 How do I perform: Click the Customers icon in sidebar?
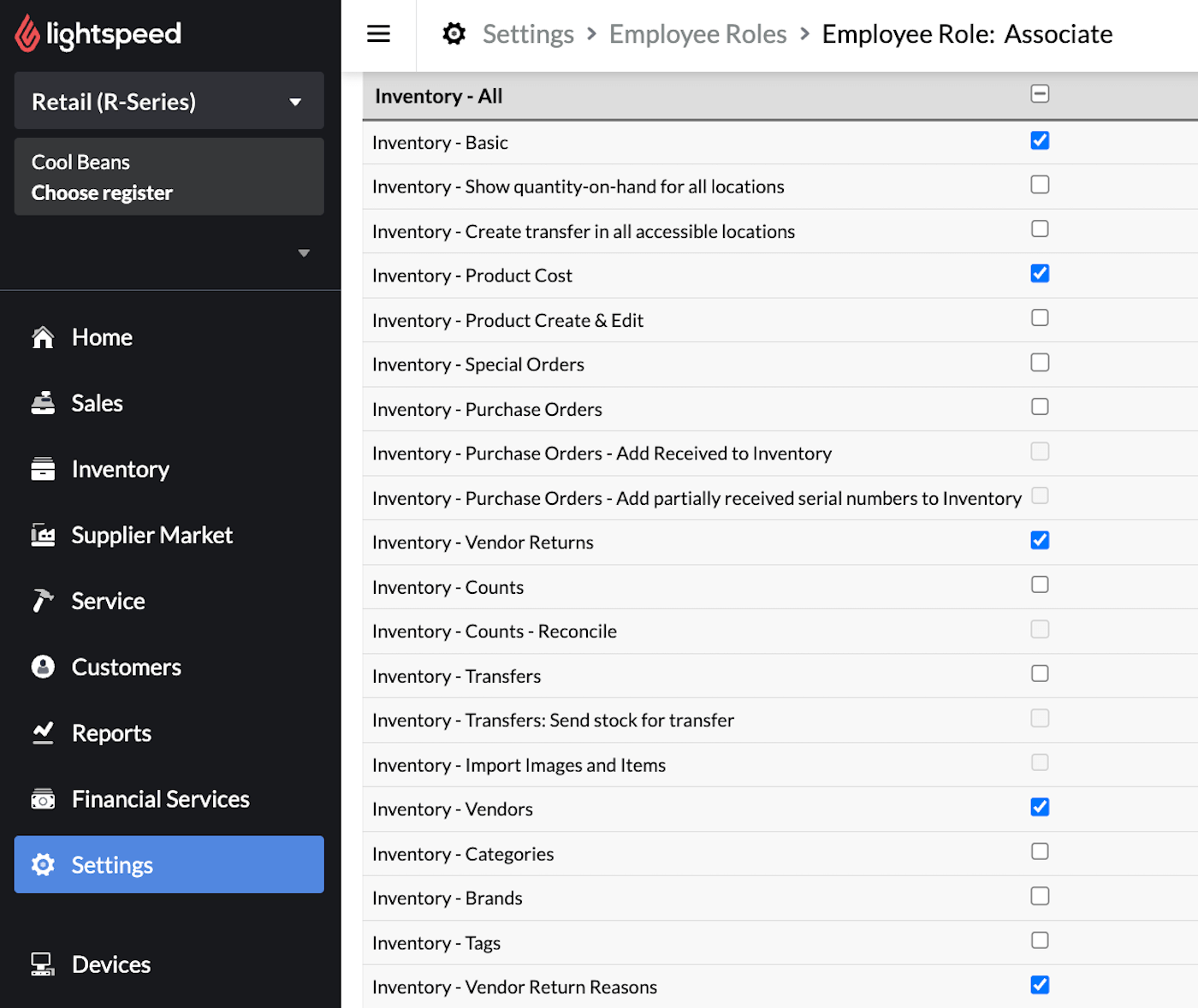[43, 667]
